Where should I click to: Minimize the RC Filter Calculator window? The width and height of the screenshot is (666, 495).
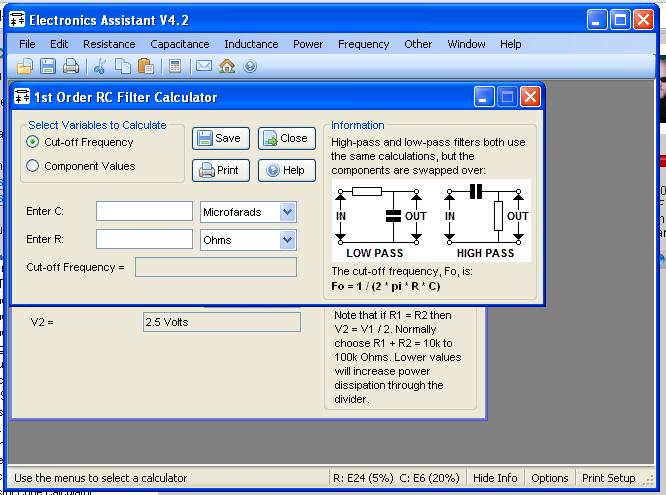[484, 97]
